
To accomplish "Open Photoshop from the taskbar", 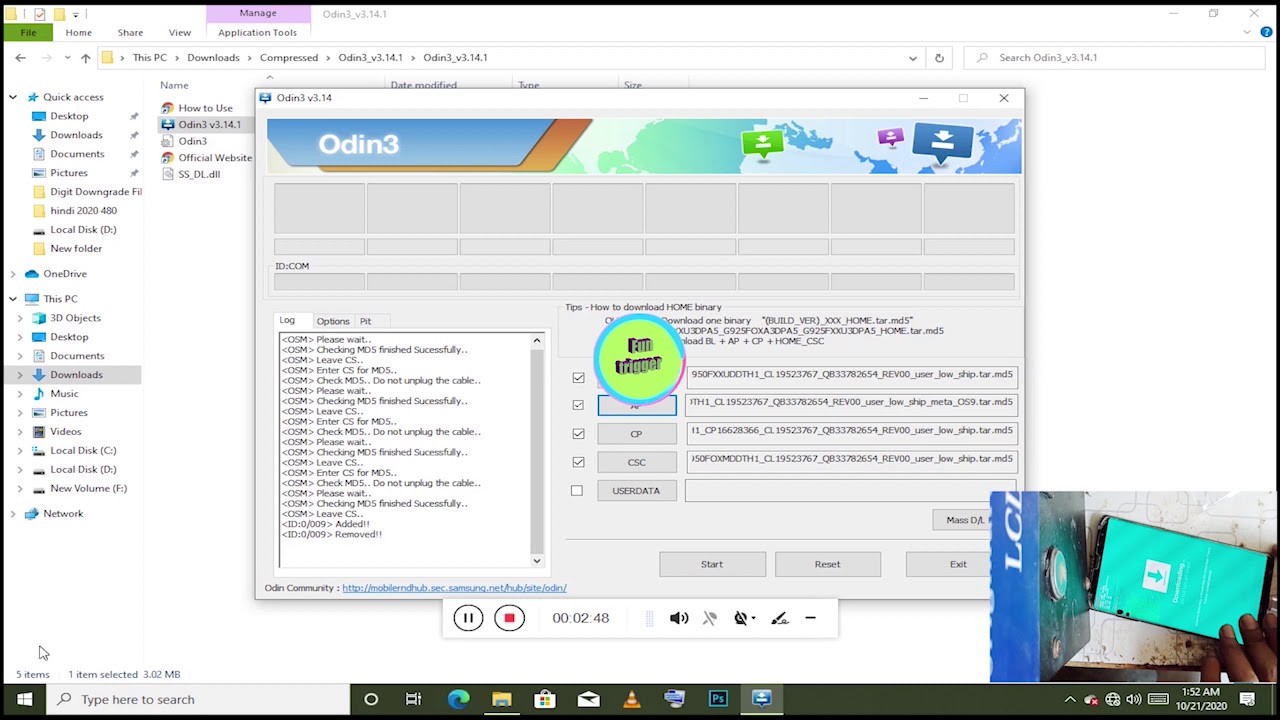I will click(x=718, y=699).
